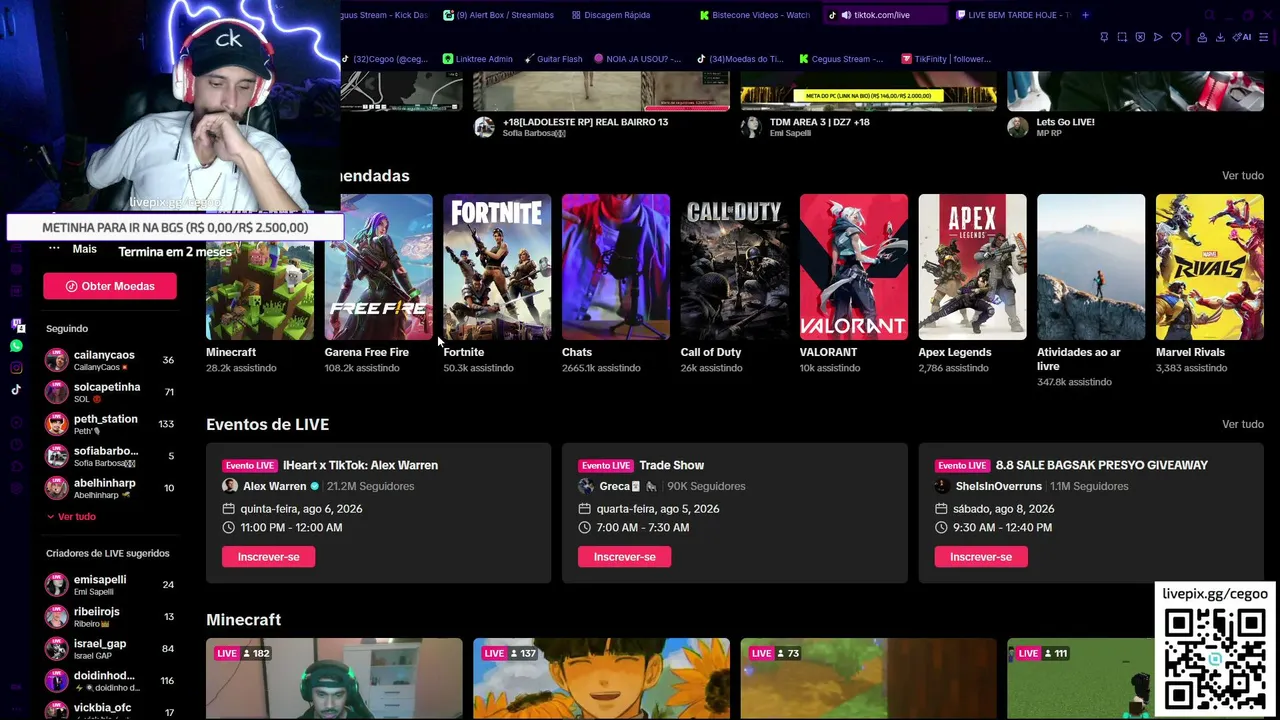The image size is (1280, 720).
Task: Subscribe to the Trade Show event
Action: point(624,557)
